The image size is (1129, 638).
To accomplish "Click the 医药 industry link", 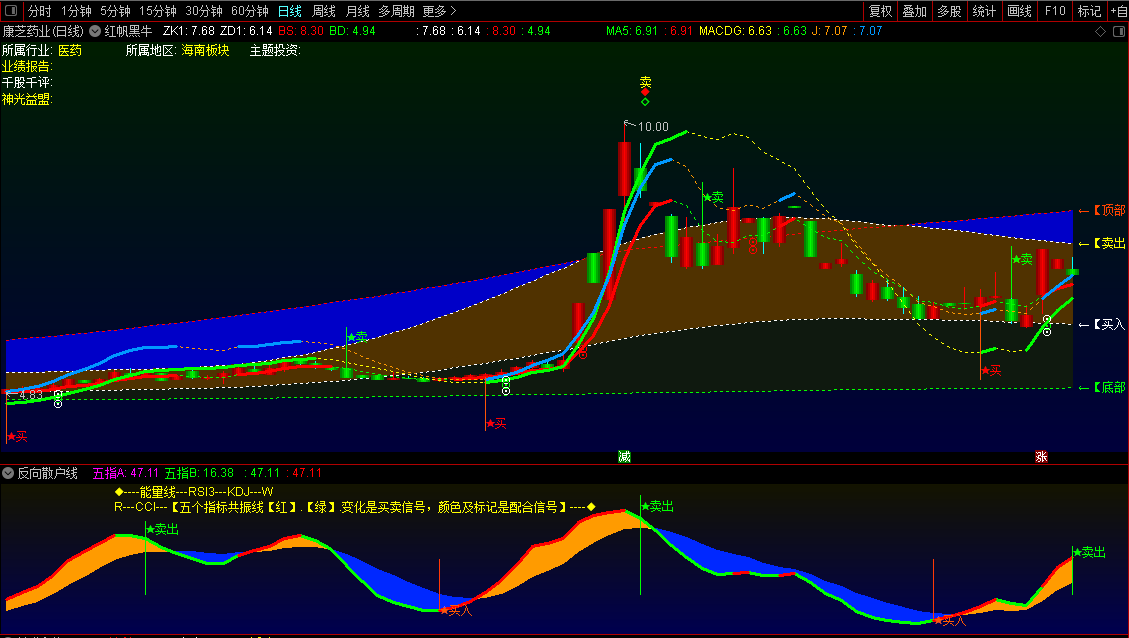I will [x=70, y=50].
